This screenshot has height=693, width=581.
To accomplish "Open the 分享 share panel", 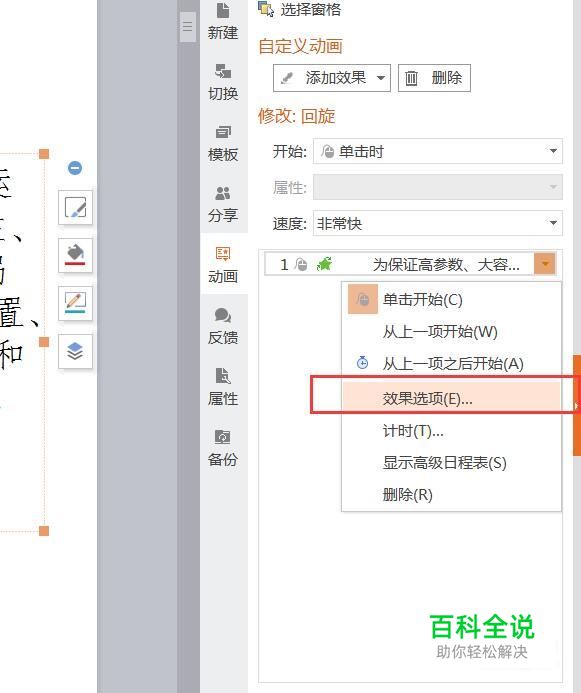I will click(x=223, y=204).
